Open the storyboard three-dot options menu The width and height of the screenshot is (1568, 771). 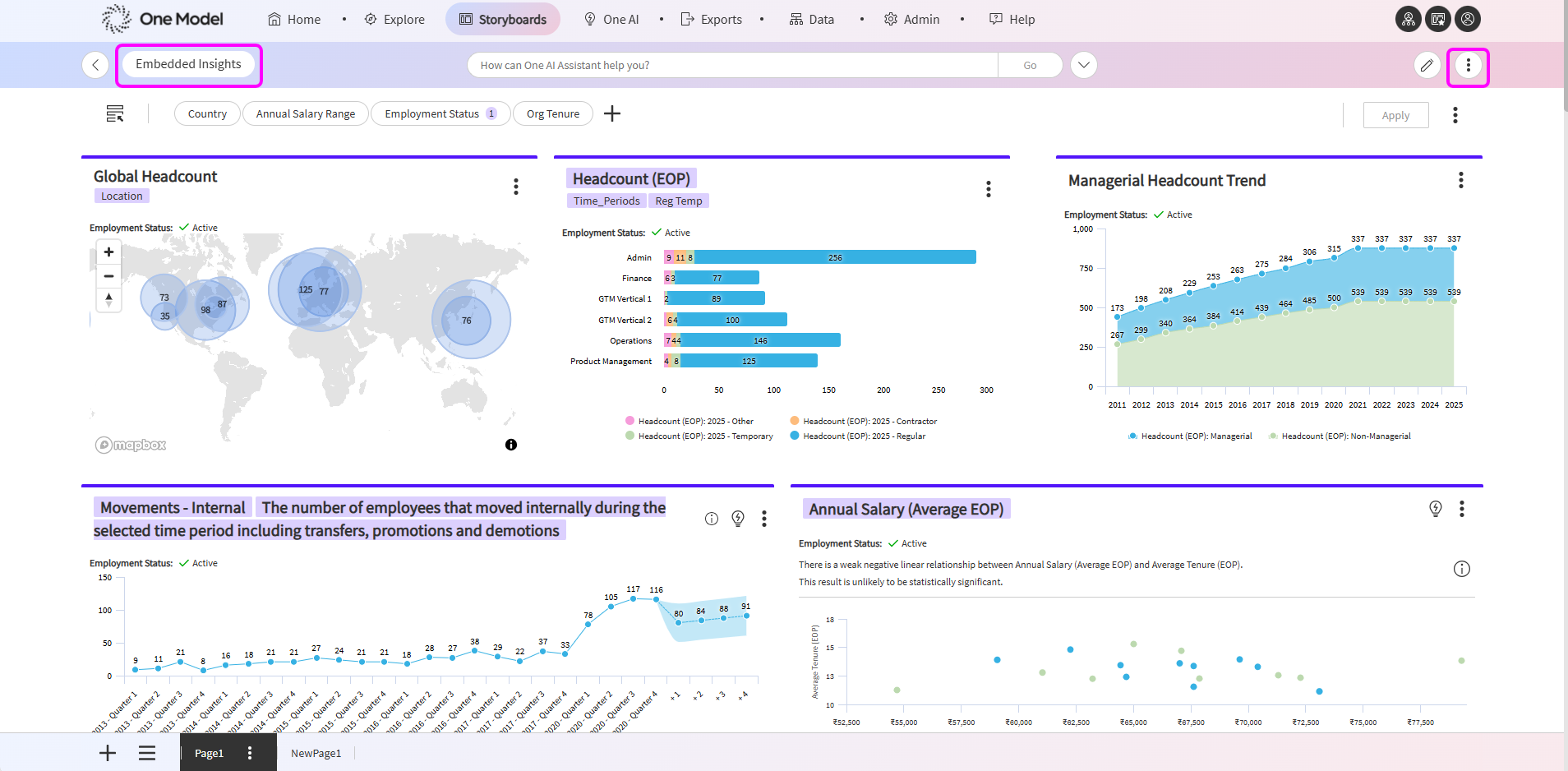pyautogui.click(x=1468, y=65)
